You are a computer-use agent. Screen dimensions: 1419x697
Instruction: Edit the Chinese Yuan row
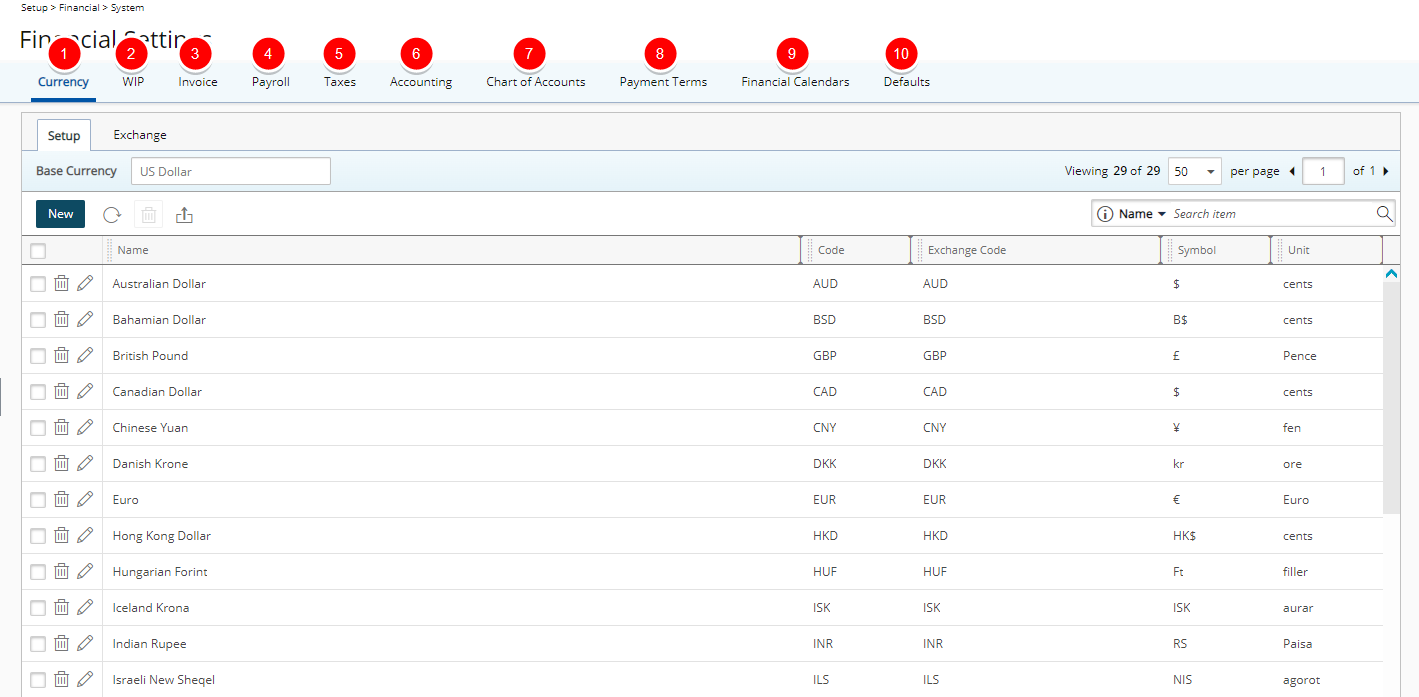point(85,427)
